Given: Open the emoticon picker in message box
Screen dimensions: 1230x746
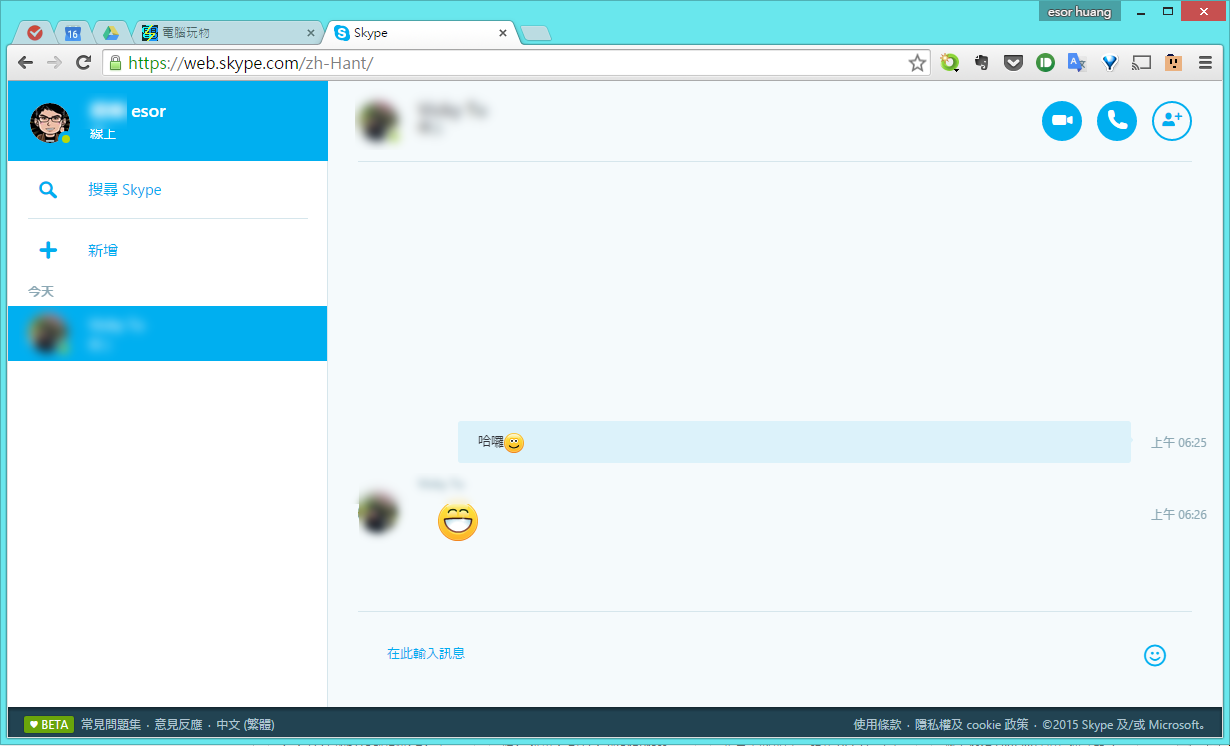Looking at the screenshot, I should 1155,655.
